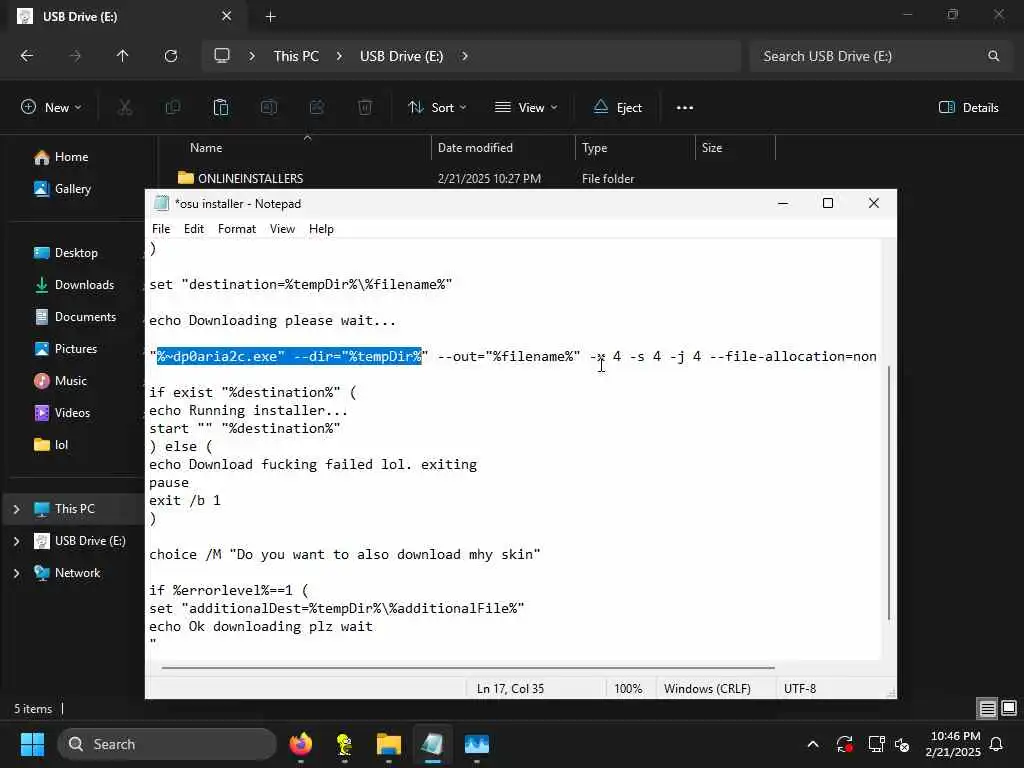Open Notepad File menu
This screenshot has width=1024, height=768.
tap(161, 229)
